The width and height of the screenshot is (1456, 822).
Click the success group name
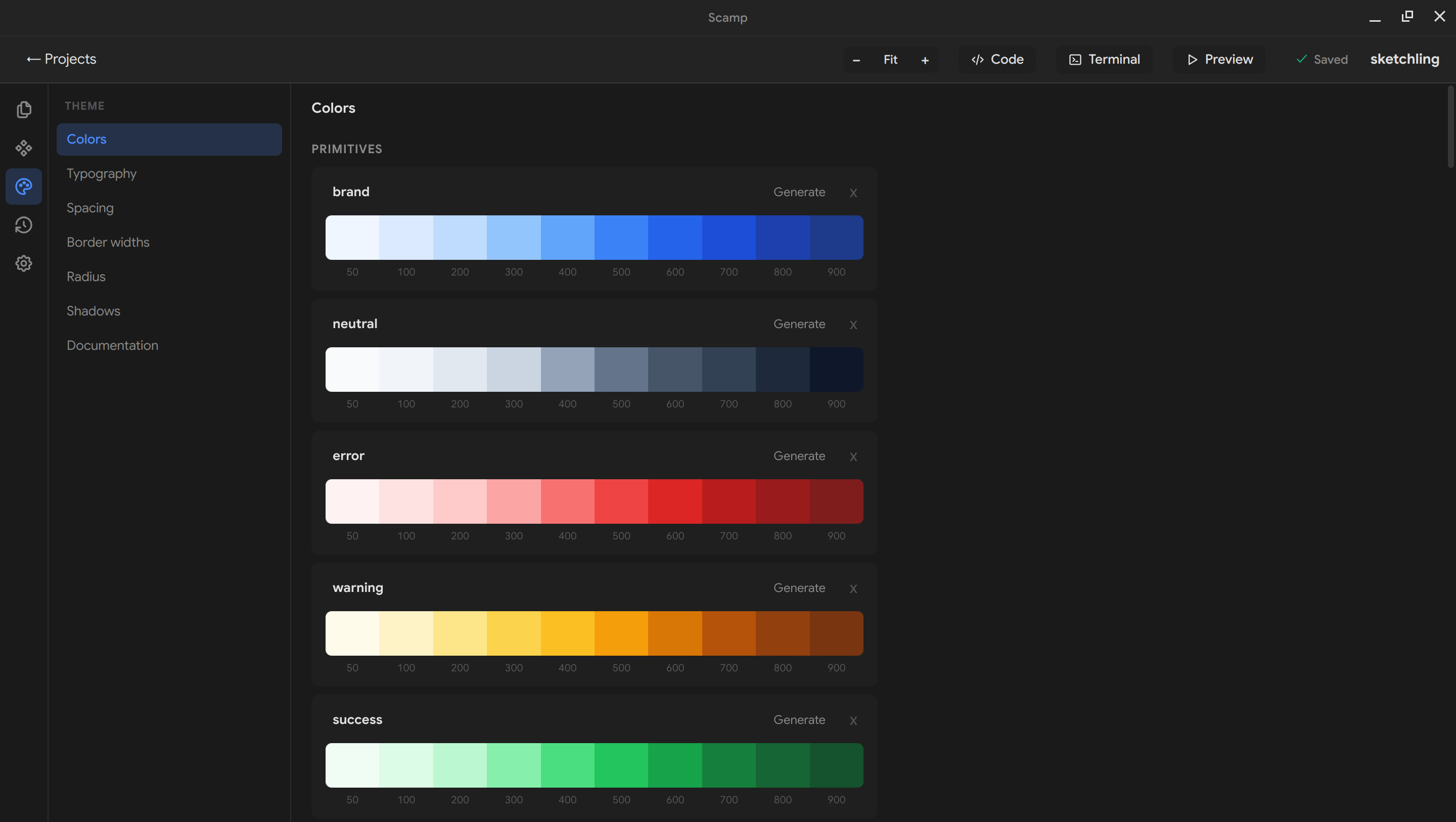click(x=357, y=720)
